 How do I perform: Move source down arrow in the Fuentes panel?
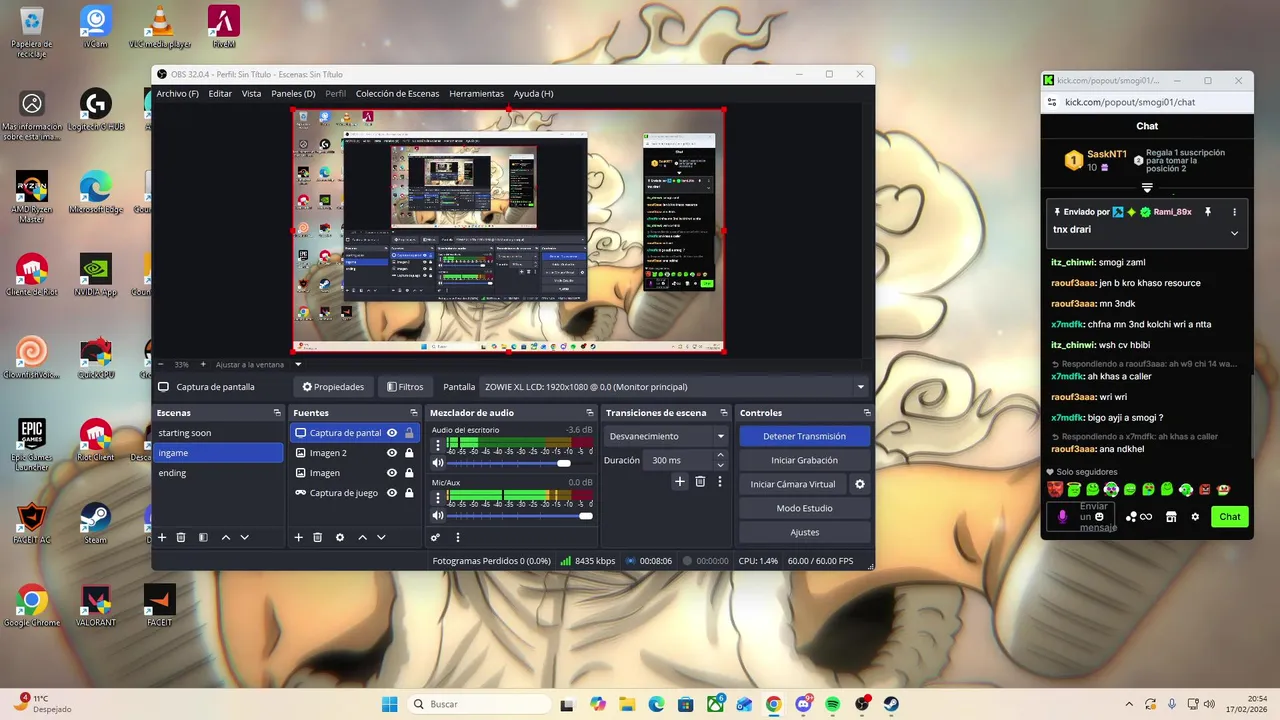click(381, 537)
